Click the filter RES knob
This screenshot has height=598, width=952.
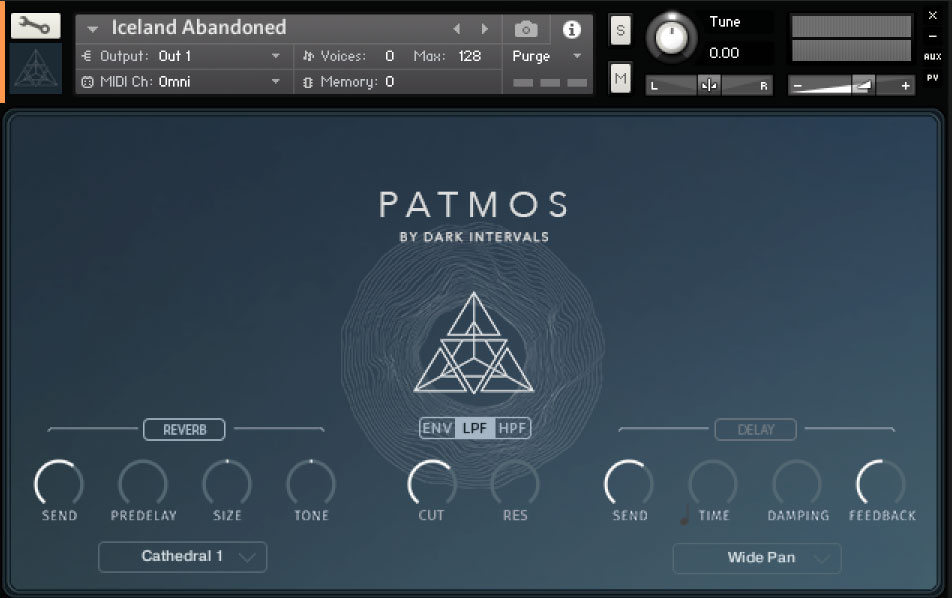[515, 483]
